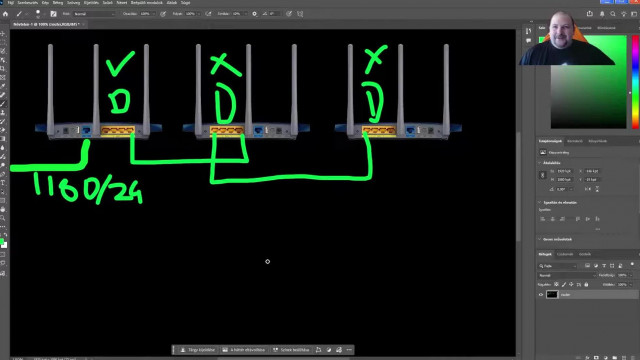
Task: Collapse the Igazítás és elosztás section
Action: 540,202
